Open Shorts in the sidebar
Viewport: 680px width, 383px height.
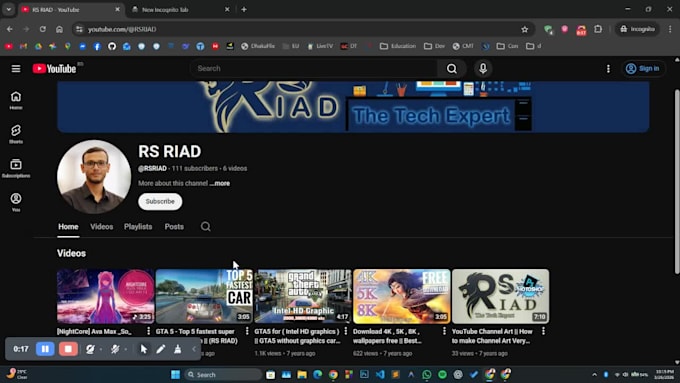(16, 134)
